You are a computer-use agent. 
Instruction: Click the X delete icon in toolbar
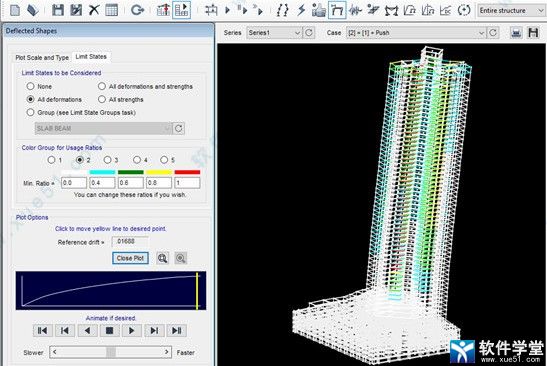[x=94, y=10]
